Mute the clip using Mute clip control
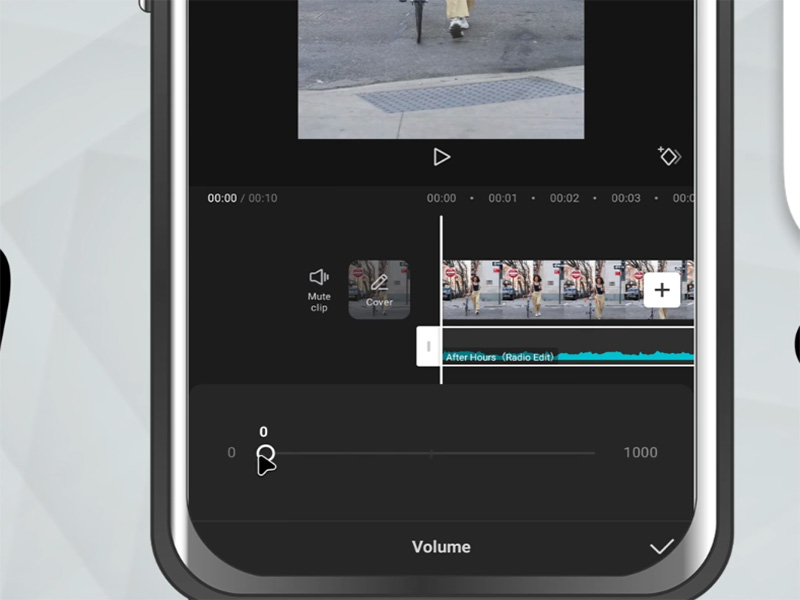This screenshot has width=800, height=600. (x=319, y=290)
